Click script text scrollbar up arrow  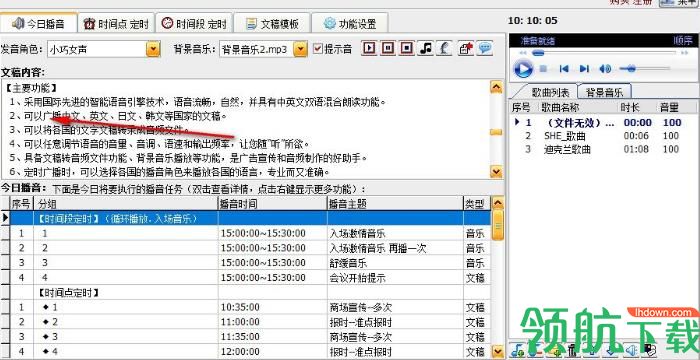(x=496, y=87)
